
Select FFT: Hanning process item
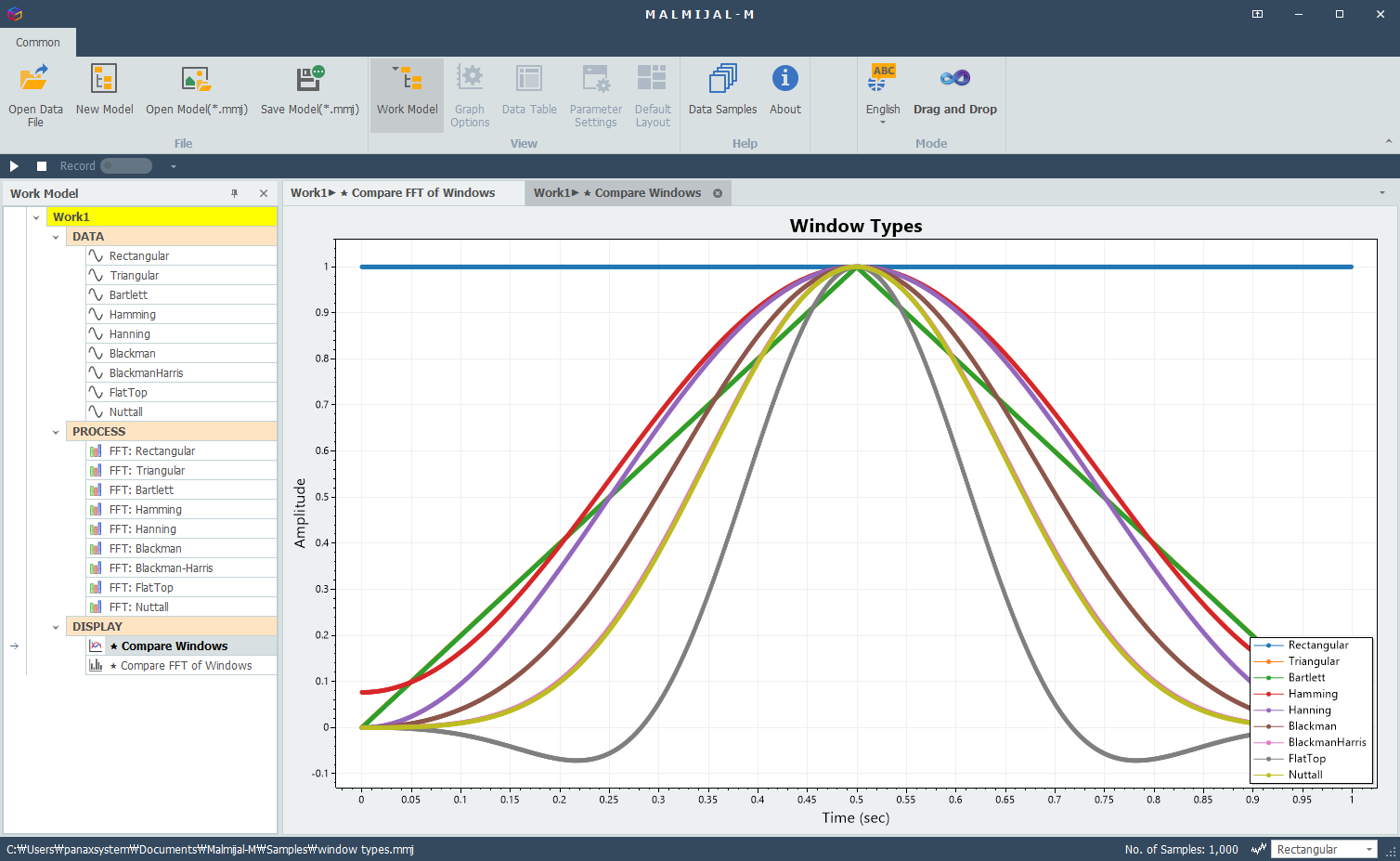(181, 528)
